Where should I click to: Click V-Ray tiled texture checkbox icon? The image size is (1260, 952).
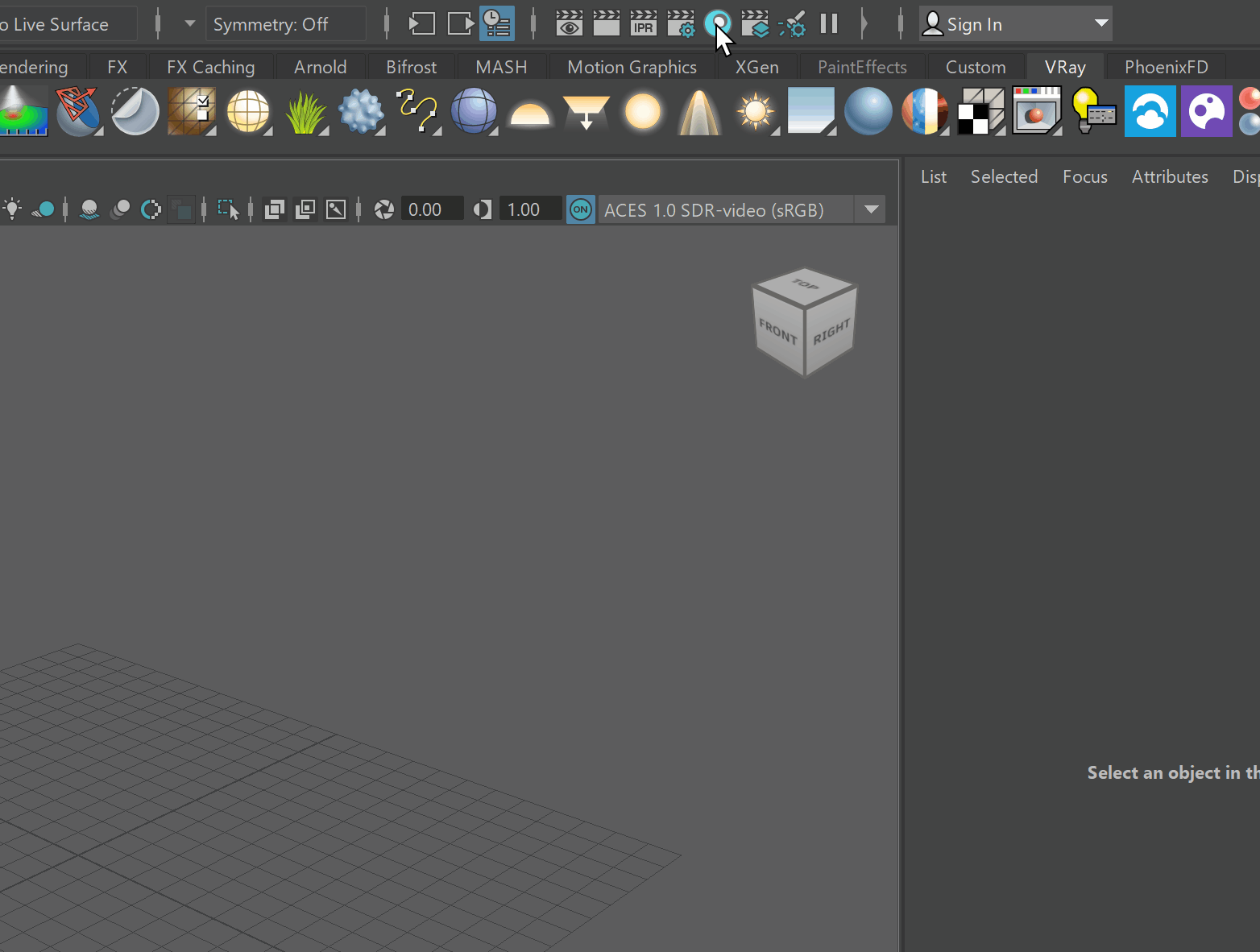[191, 110]
